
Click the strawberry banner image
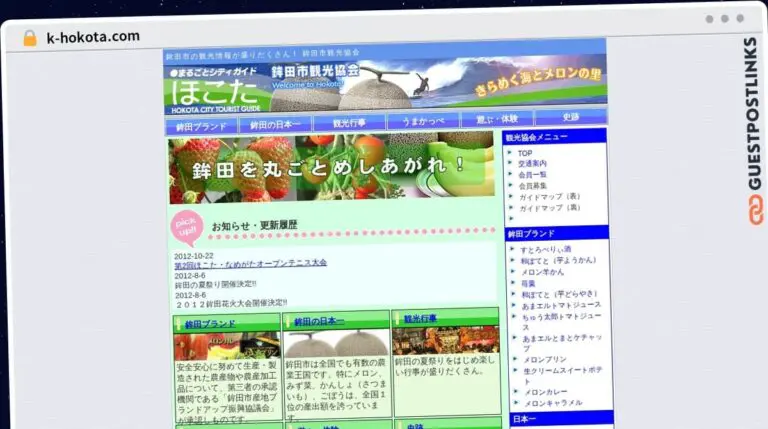[331, 167]
